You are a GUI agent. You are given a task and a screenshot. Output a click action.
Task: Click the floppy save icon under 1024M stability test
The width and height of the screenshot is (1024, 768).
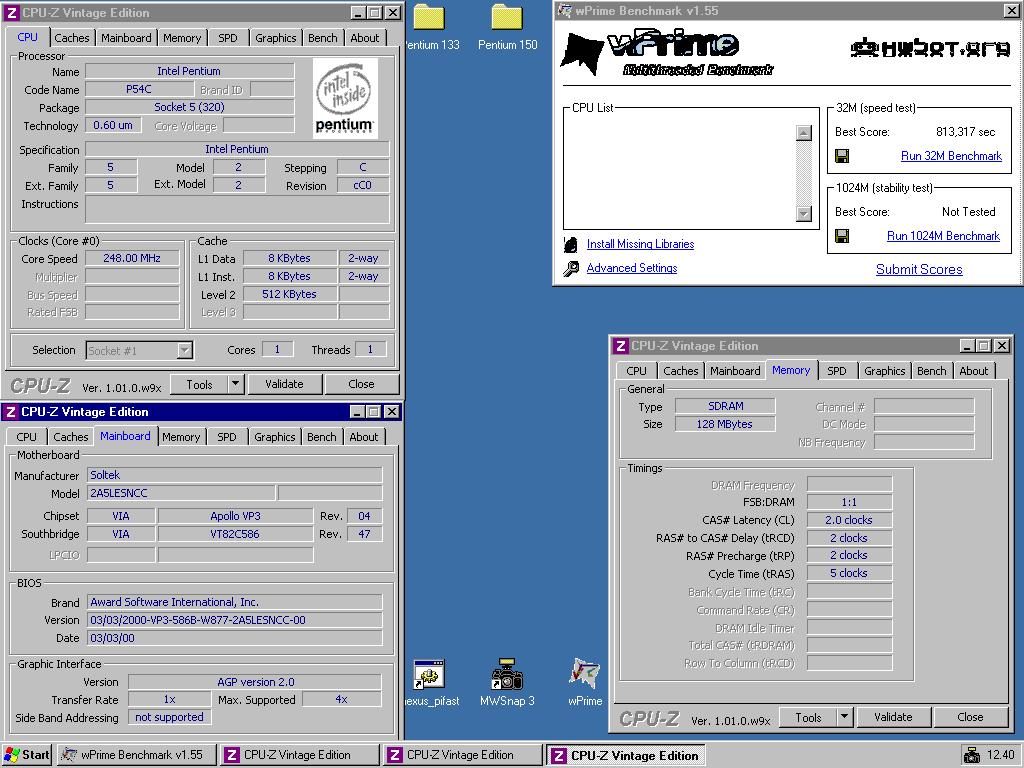tap(842, 236)
